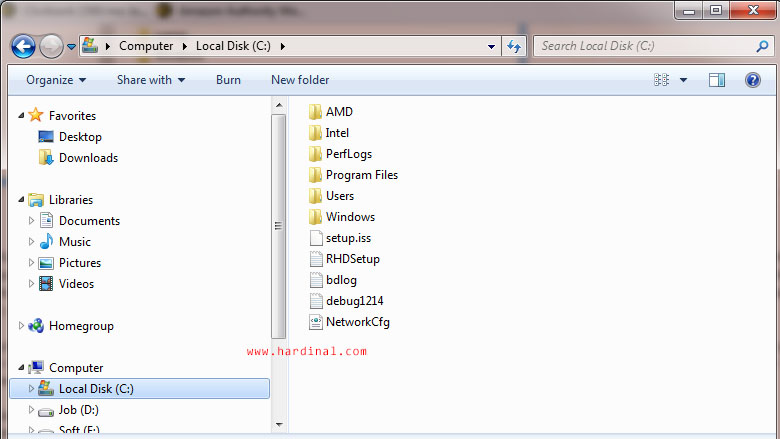Image resolution: width=780 pixels, height=439 pixels.
Task: Click the navigation pane scrollbar thumb
Action: click(279, 226)
